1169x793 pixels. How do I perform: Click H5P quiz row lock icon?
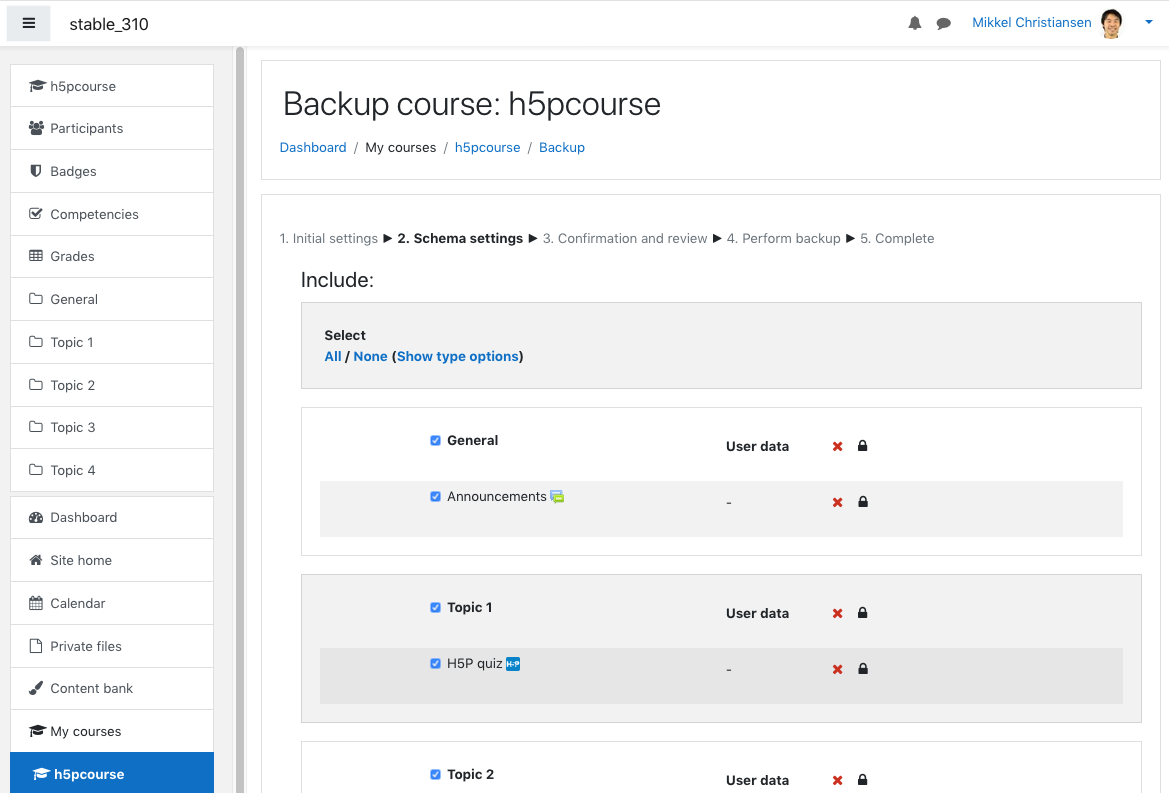[x=863, y=669]
